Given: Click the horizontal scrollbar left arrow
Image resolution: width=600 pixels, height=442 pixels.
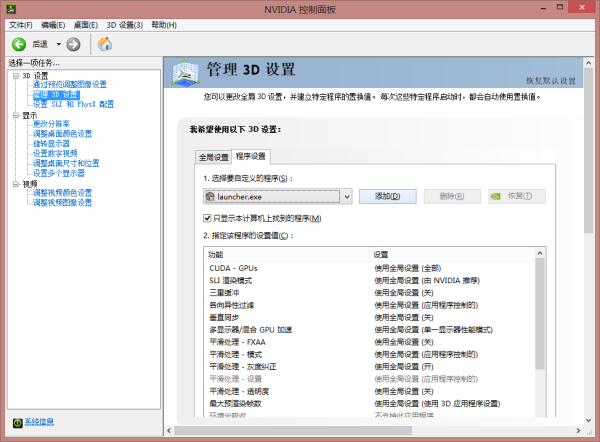Looking at the screenshot, I should (x=169, y=431).
